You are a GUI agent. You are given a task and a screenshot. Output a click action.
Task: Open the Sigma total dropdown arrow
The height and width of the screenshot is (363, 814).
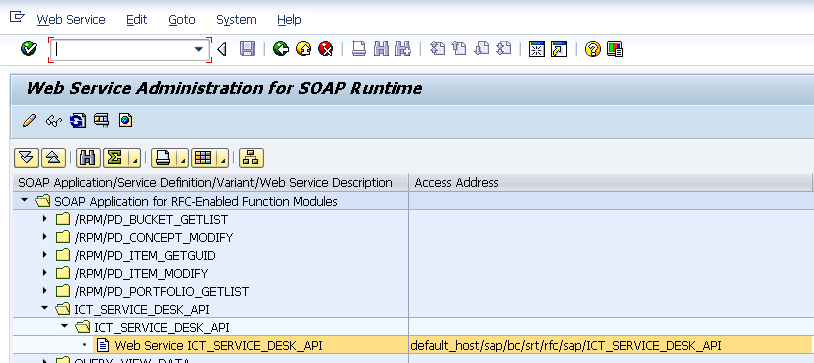coord(134,158)
